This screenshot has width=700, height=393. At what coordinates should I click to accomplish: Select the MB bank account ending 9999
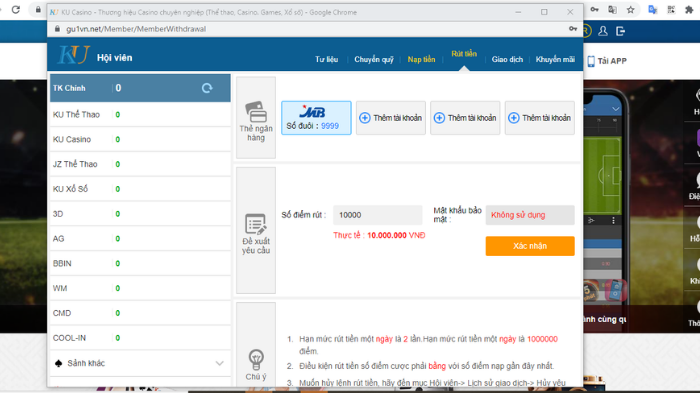pyautogui.click(x=316, y=118)
